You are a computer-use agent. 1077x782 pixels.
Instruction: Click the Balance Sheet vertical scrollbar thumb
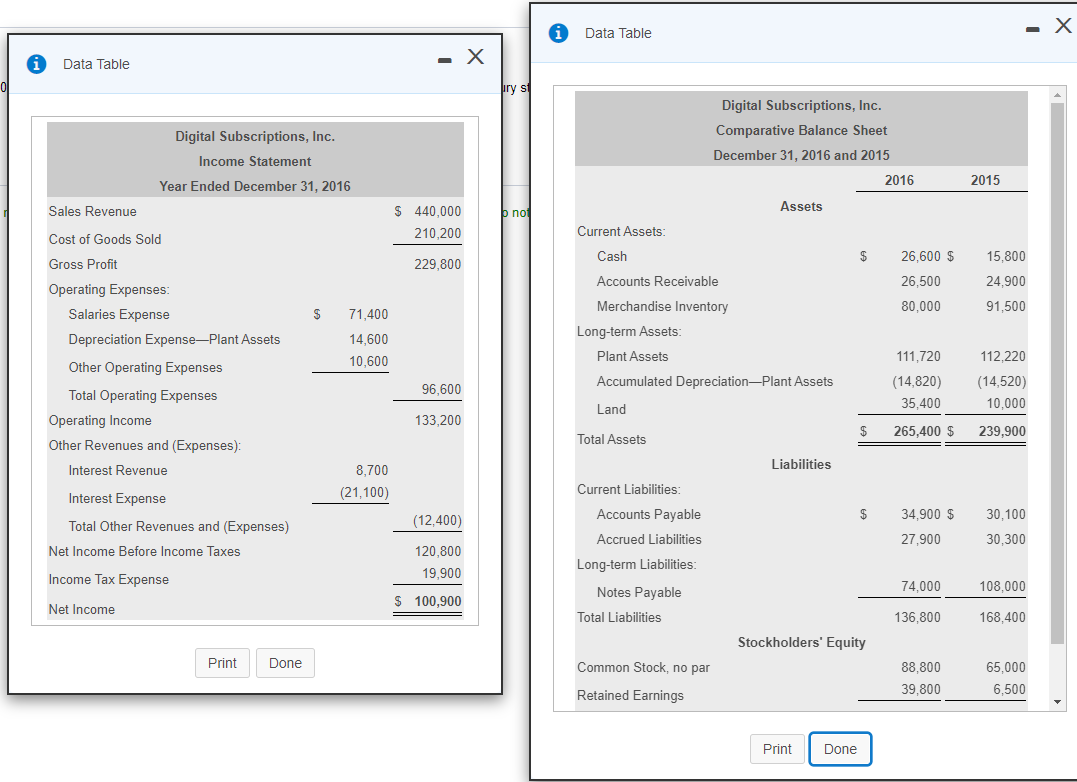coord(1058,373)
